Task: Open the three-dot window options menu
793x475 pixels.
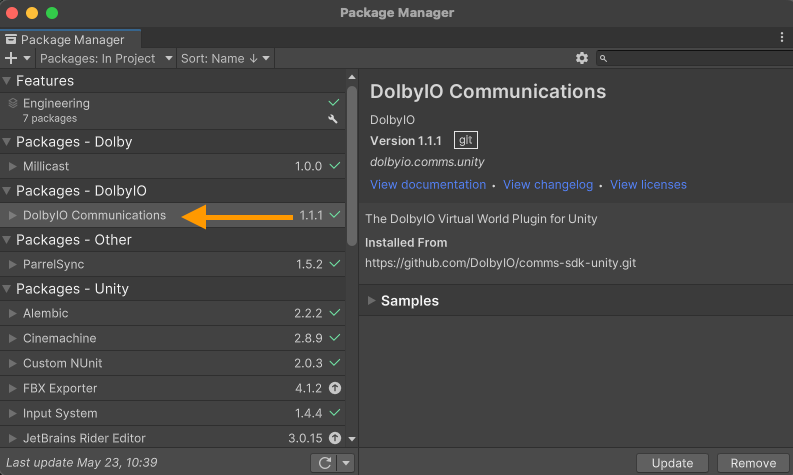Action: pos(782,37)
